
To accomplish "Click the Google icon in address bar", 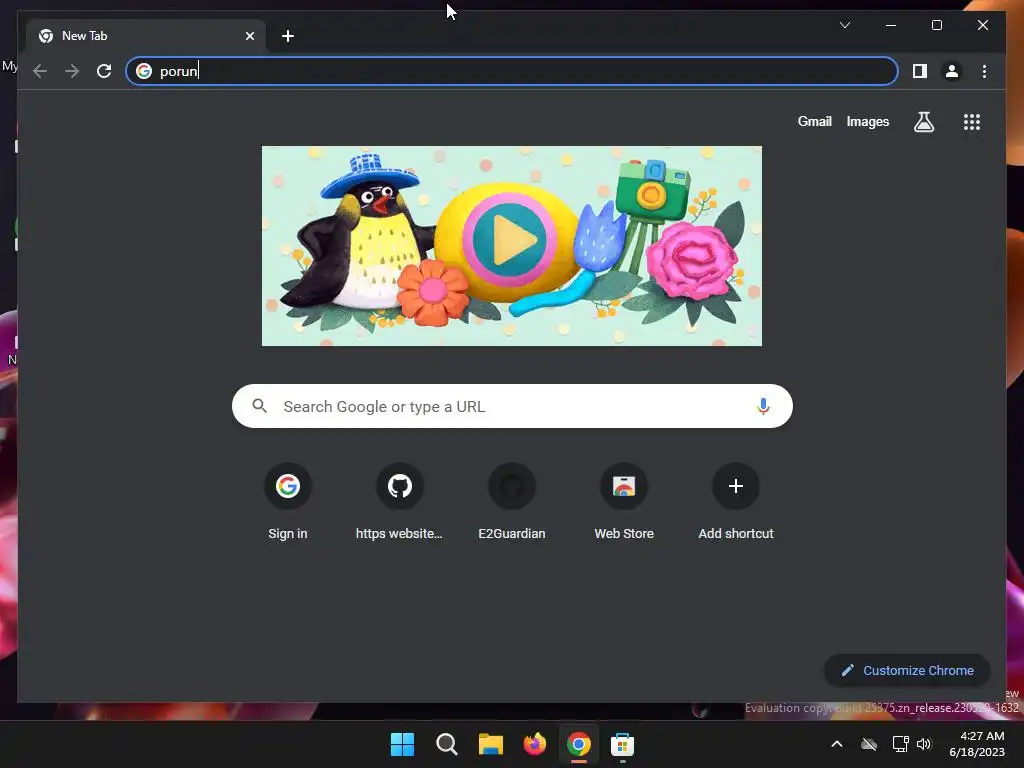I will pos(144,71).
